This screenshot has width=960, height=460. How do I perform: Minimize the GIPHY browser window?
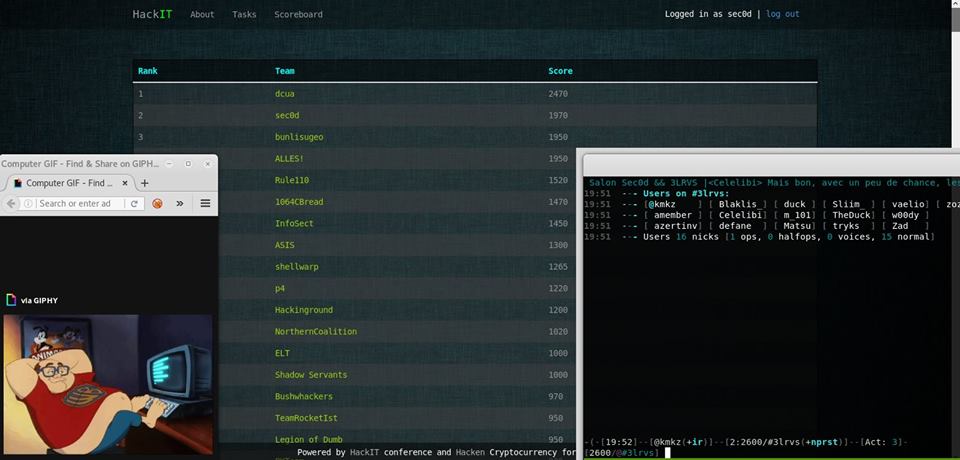click(169, 164)
